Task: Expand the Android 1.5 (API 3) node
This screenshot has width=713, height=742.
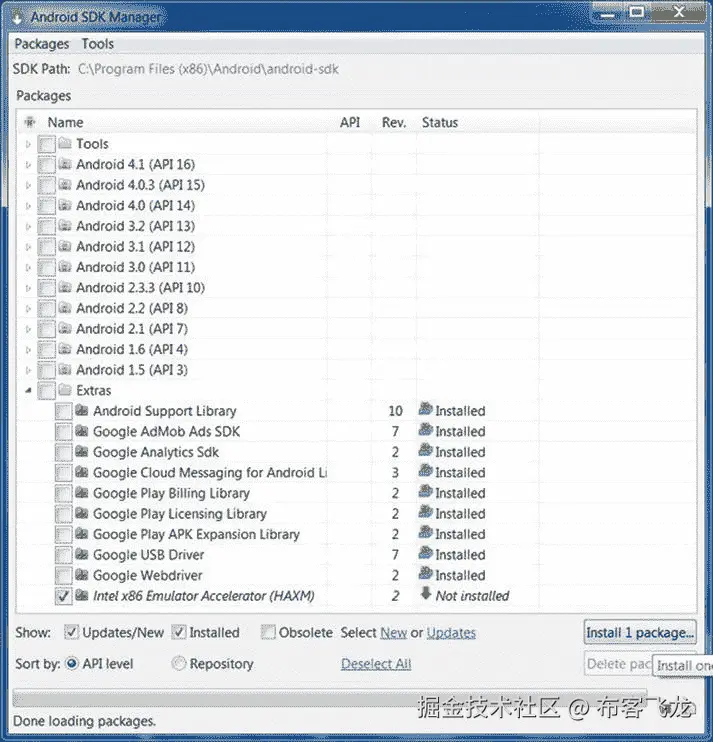Action: click(x=28, y=370)
